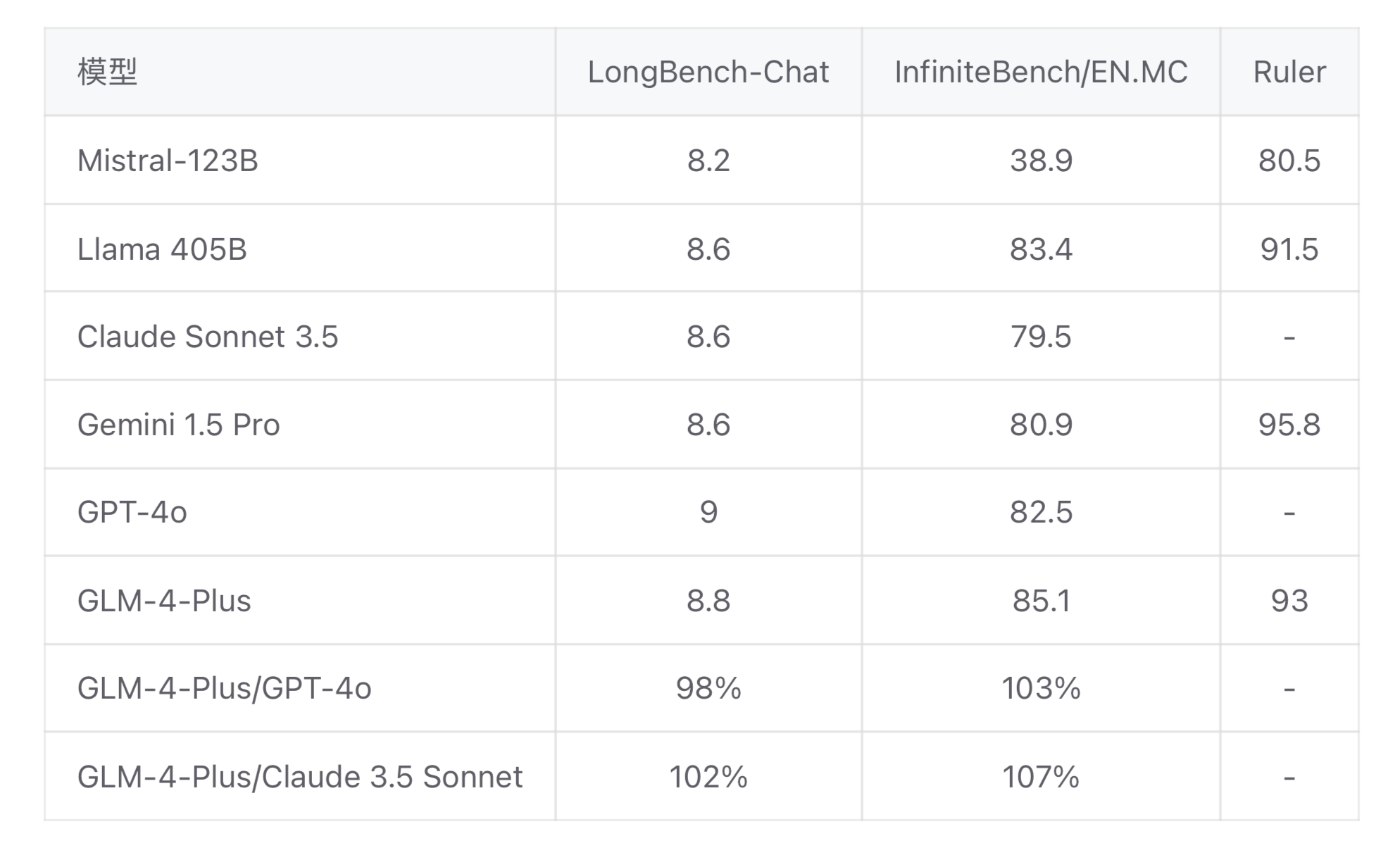
Task: Select the 98% LongBench-Chat ratio cell
Action: [x=708, y=688]
